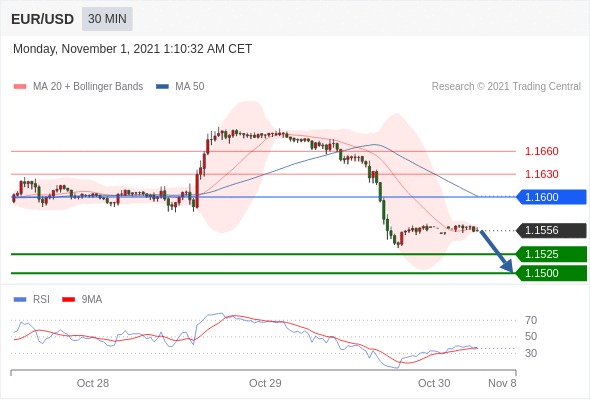Click the 9MA legend label

[x=92, y=300]
